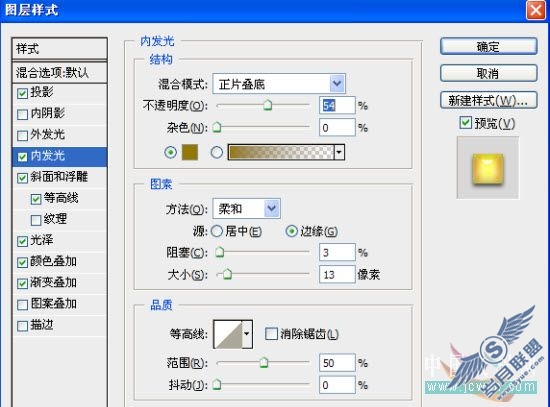Enable the 纹理 checkbox
The image size is (550, 407).
tap(36, 220)
